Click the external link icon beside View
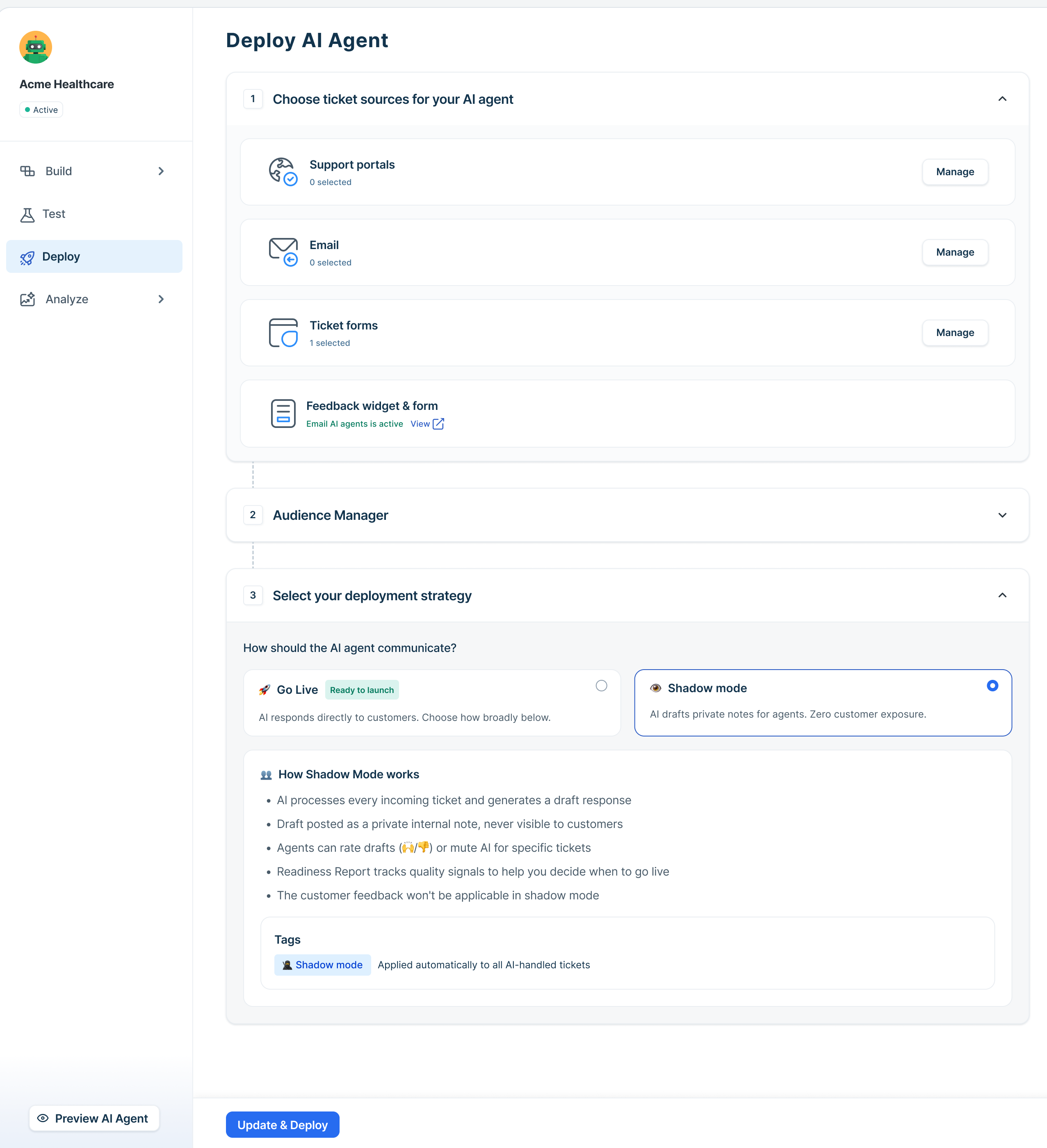This screenshot has width=1047, height=1148. click(x=438, y=424)
